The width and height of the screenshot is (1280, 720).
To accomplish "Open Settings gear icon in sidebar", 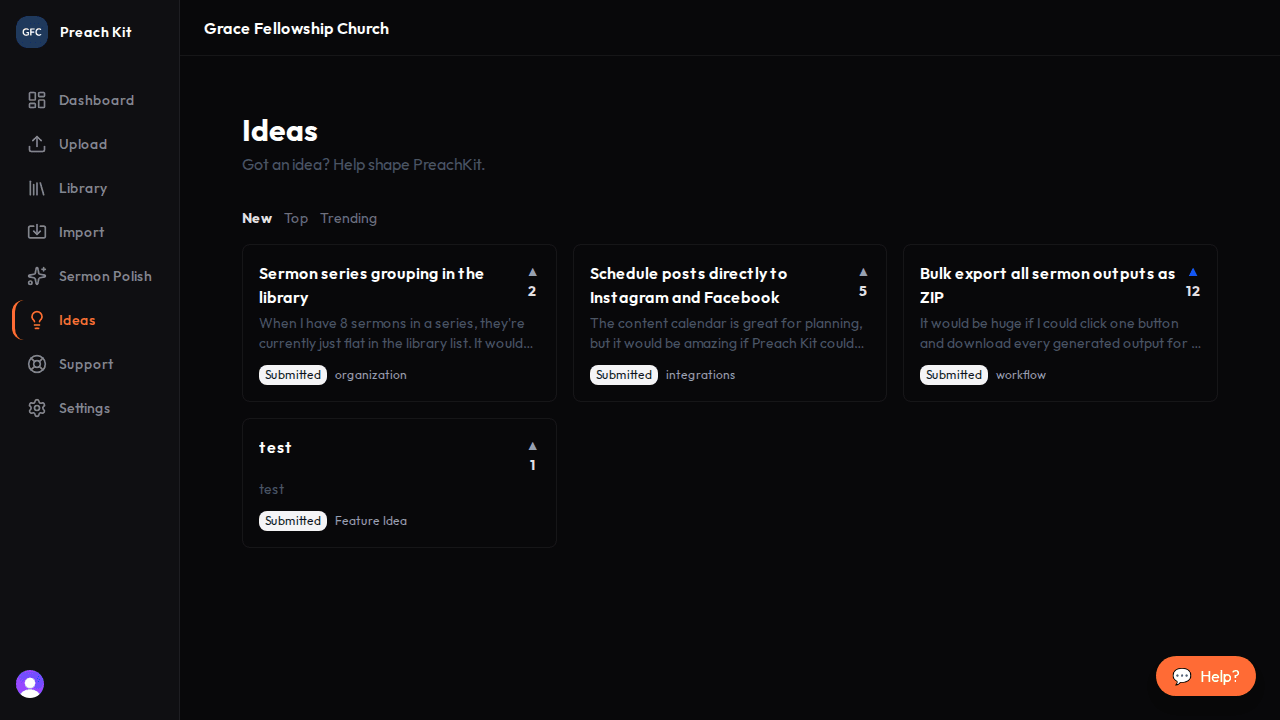I will click(37, 408).
